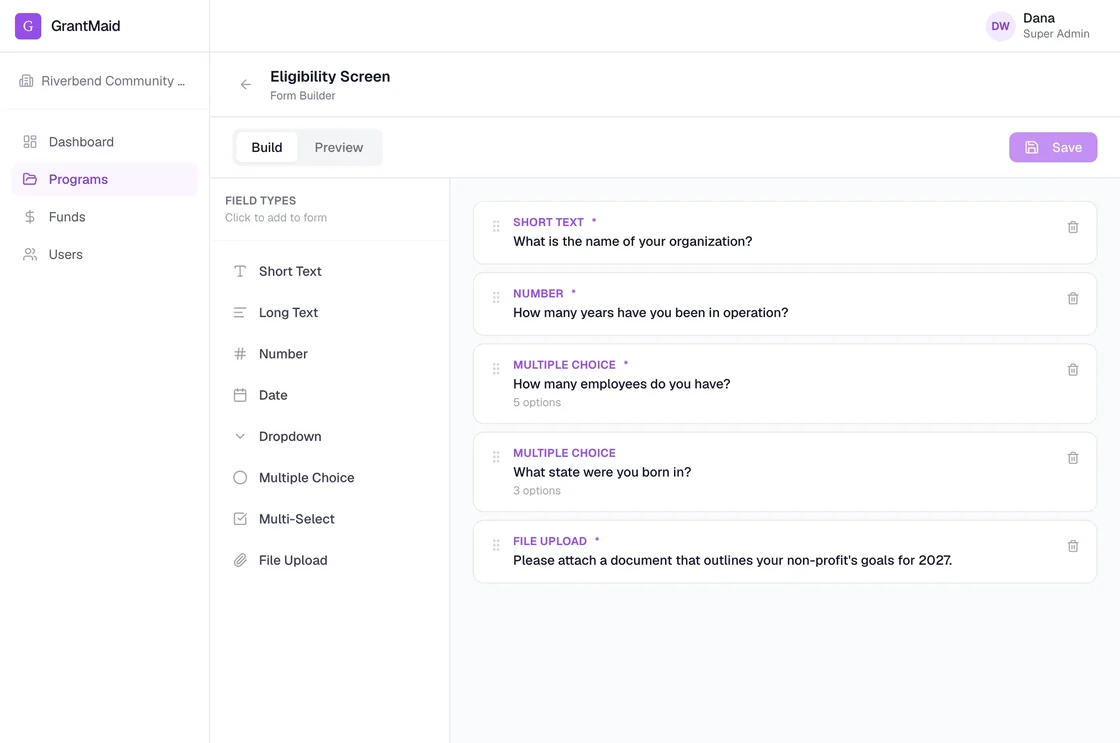Click the Programs folder icon

(30, 179)
